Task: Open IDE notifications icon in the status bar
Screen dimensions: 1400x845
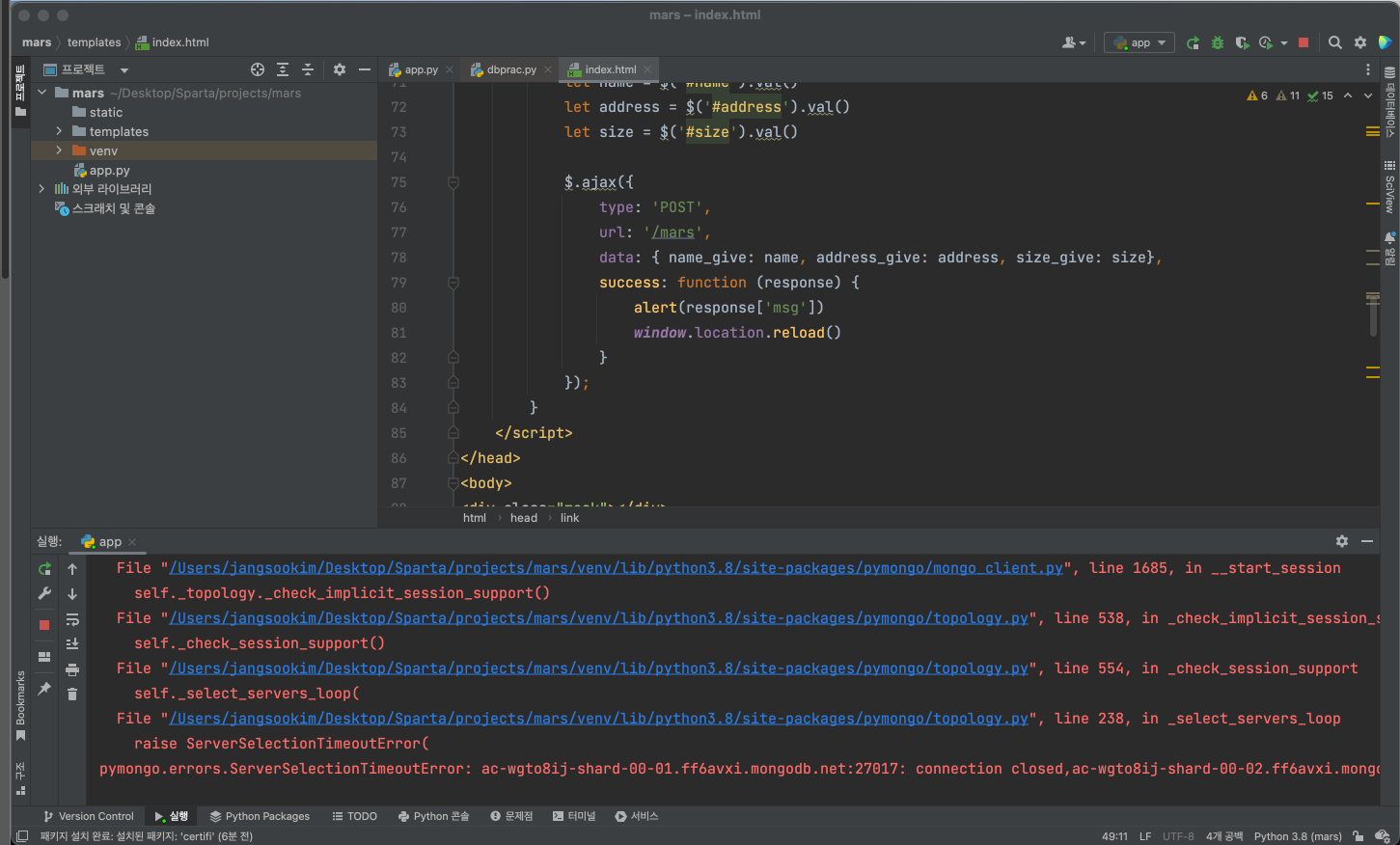Action: pos(1383,836)
